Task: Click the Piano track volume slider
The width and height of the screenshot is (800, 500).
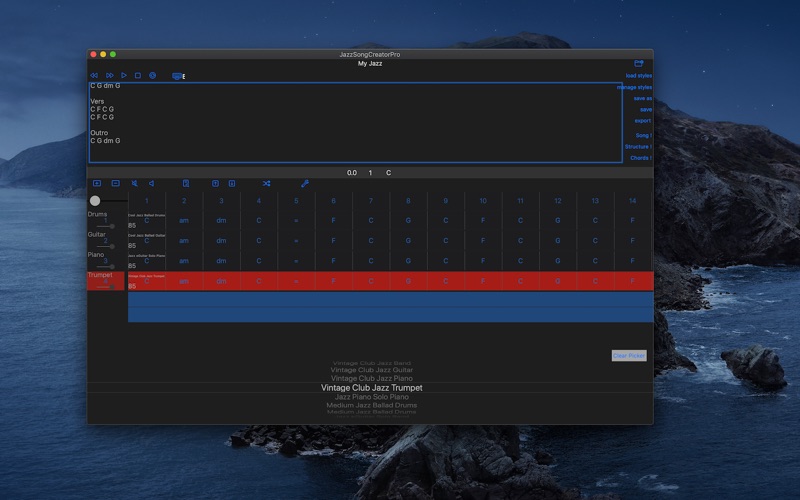Action: click(x=106, y=266)
